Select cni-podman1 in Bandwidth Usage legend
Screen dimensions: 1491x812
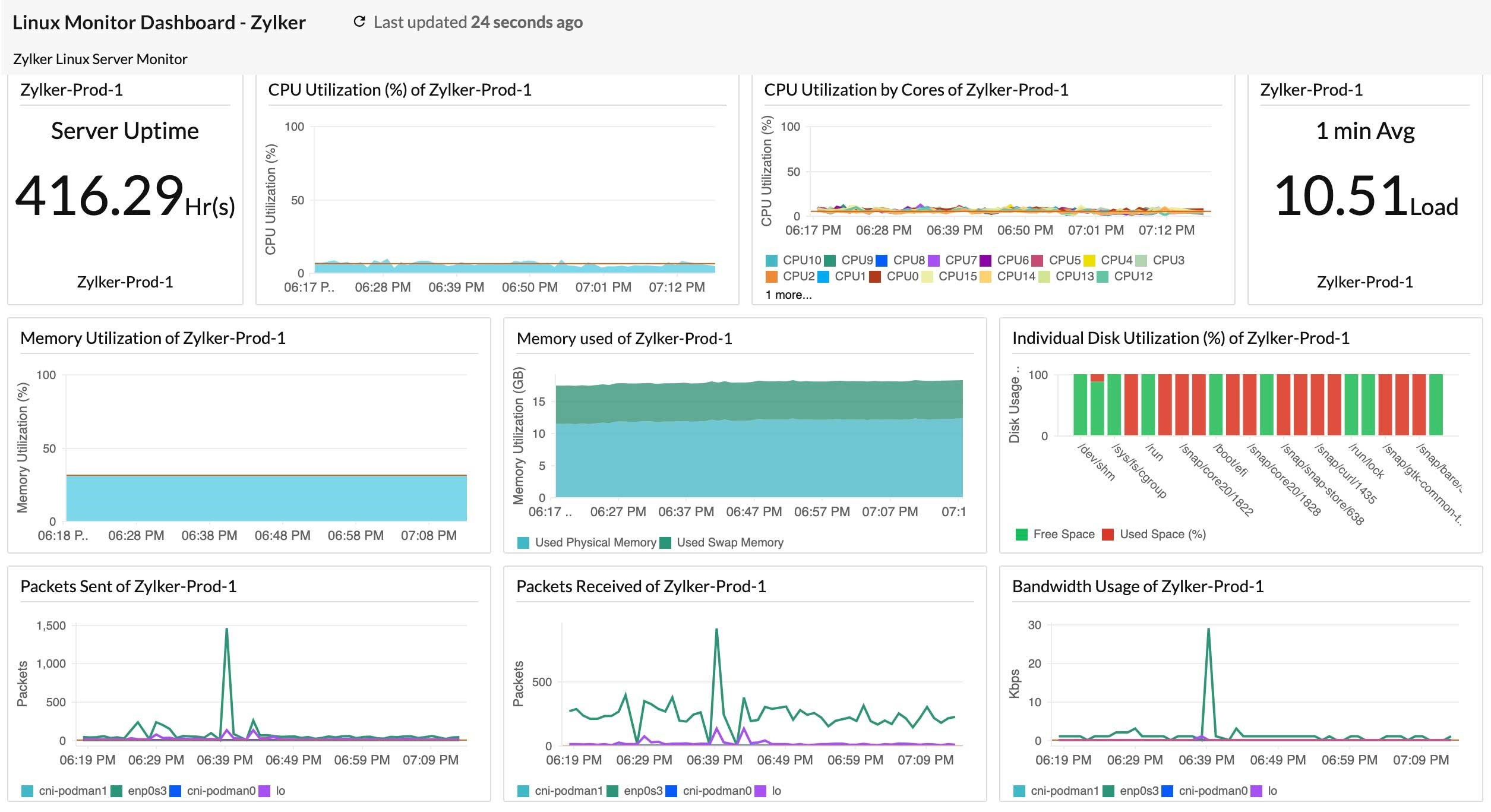[x=1056, y=791]
